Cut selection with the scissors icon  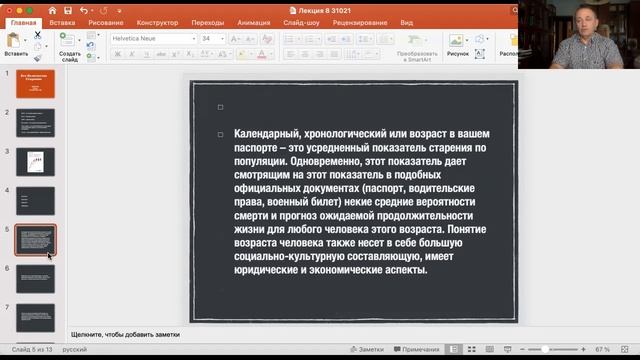click(x=38, y=35)
